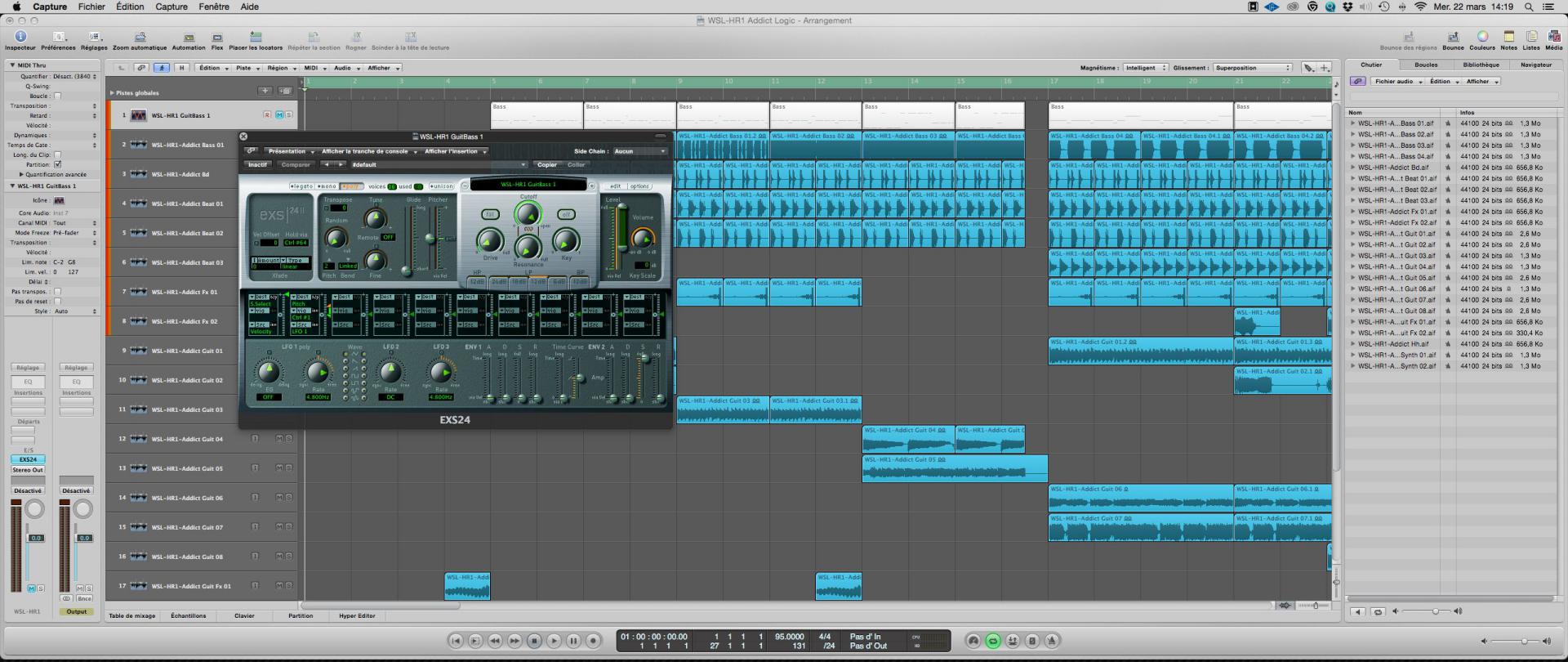1568x662 pixels.
Task: Click the Stereo Out output slot
Action: click(x=29, y=470)
